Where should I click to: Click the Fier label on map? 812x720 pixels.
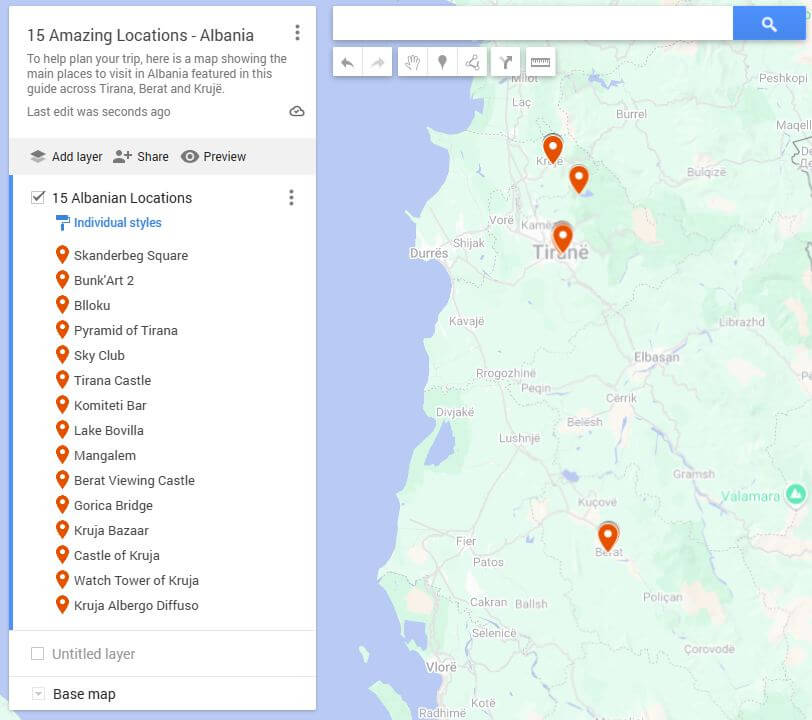[x=466, y=541]
